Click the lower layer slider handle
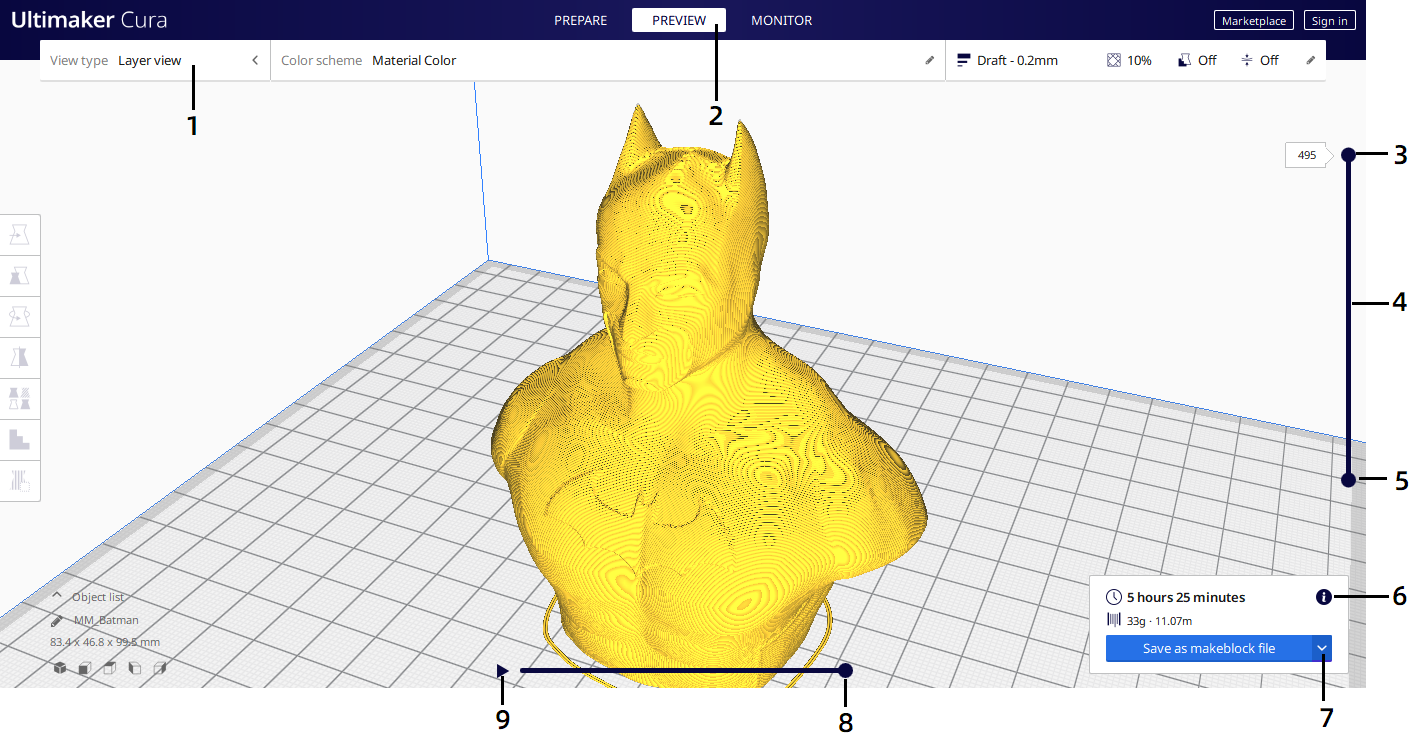 click(x=1348, y=480)
